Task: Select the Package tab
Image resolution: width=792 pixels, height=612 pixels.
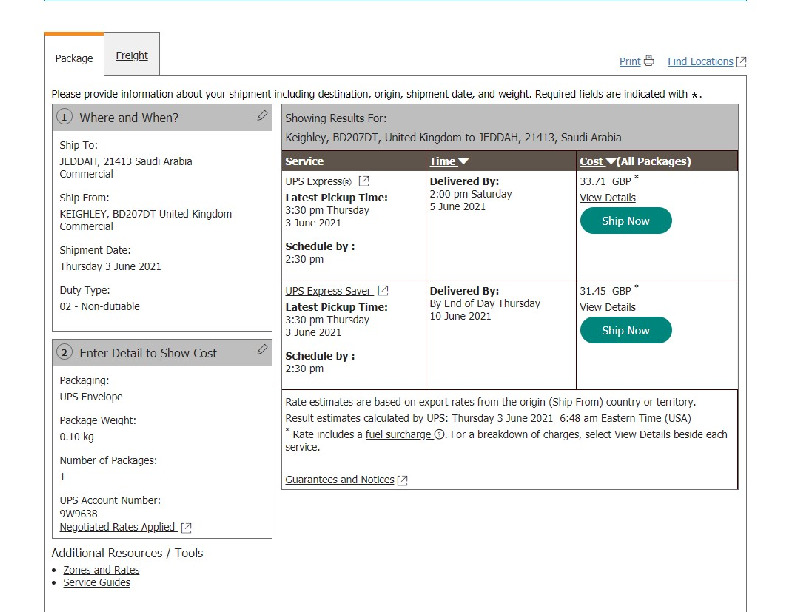Action: 74,58
